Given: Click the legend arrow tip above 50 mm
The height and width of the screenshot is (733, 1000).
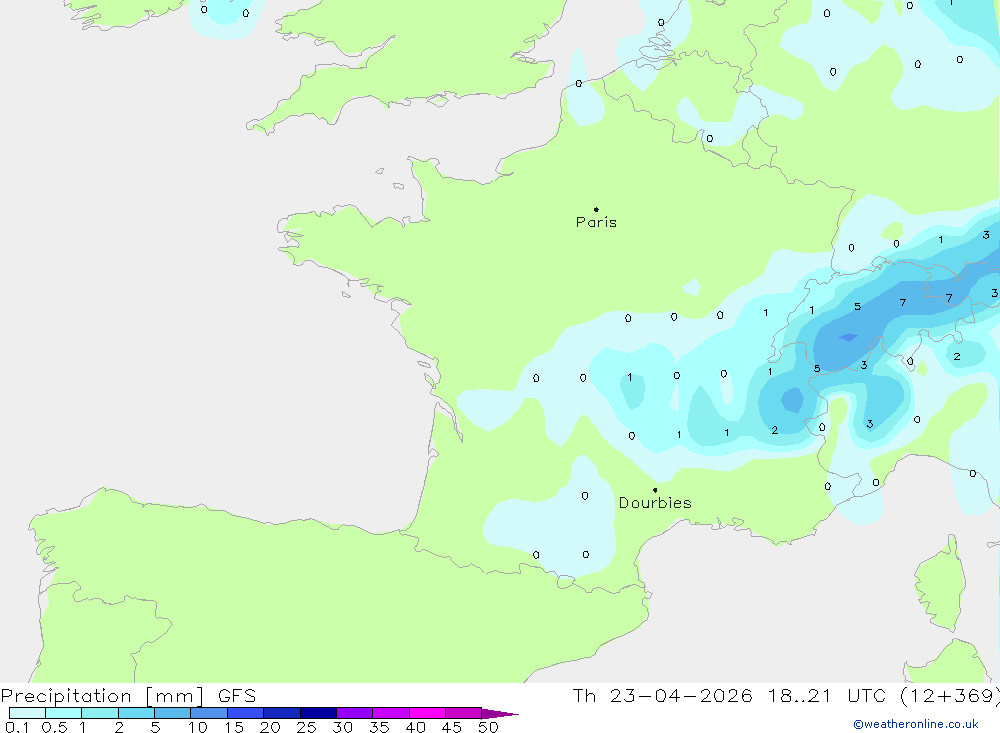Looking at the screenshot, I should (500, 714).
